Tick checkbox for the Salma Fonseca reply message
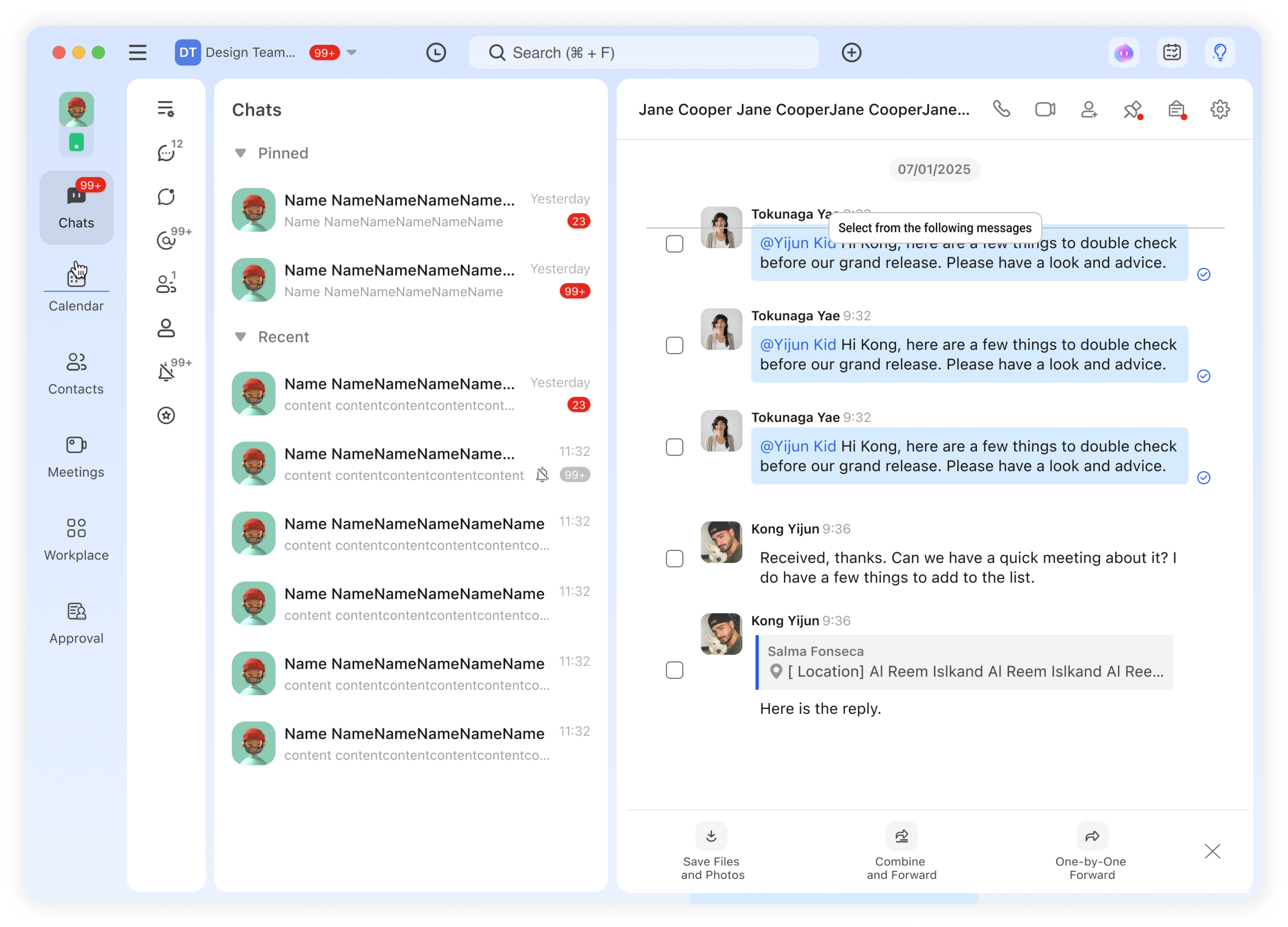This screenshot has height=927, width=1288. 674,670
